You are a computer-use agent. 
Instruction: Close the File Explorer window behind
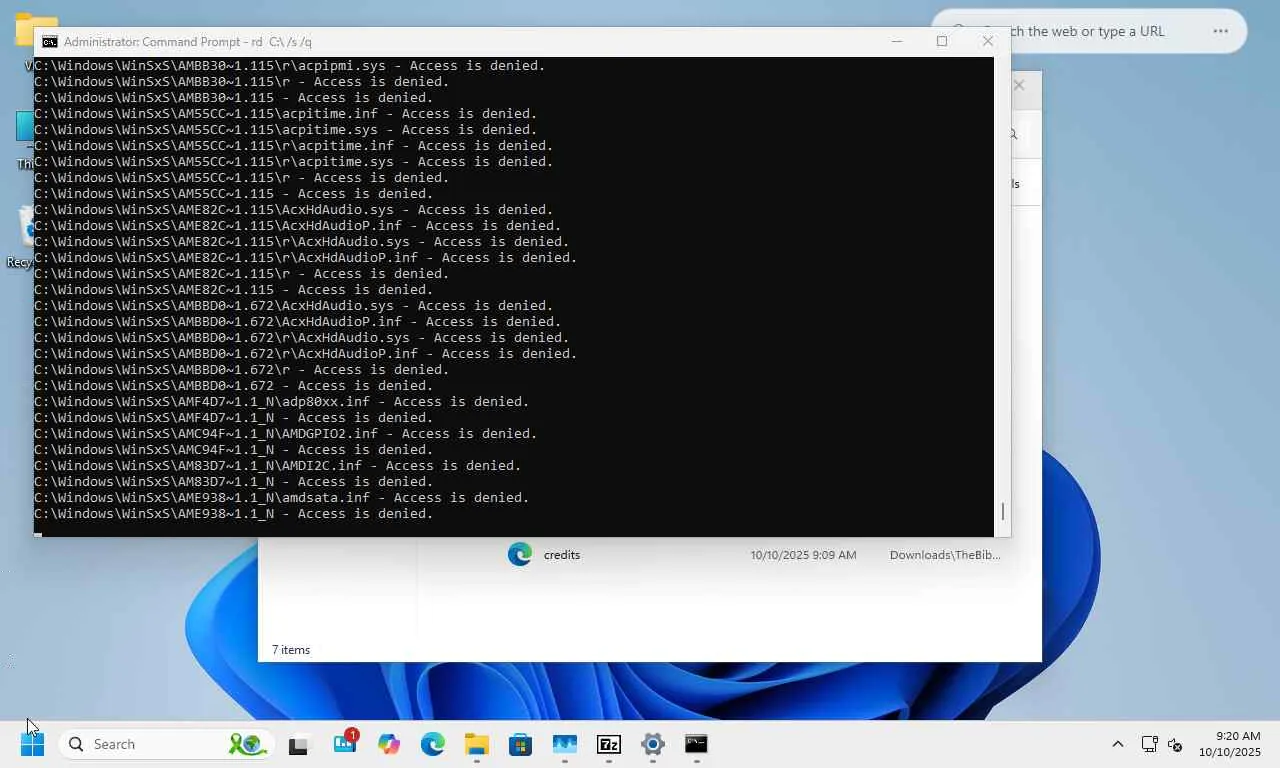coord(1019,86)
